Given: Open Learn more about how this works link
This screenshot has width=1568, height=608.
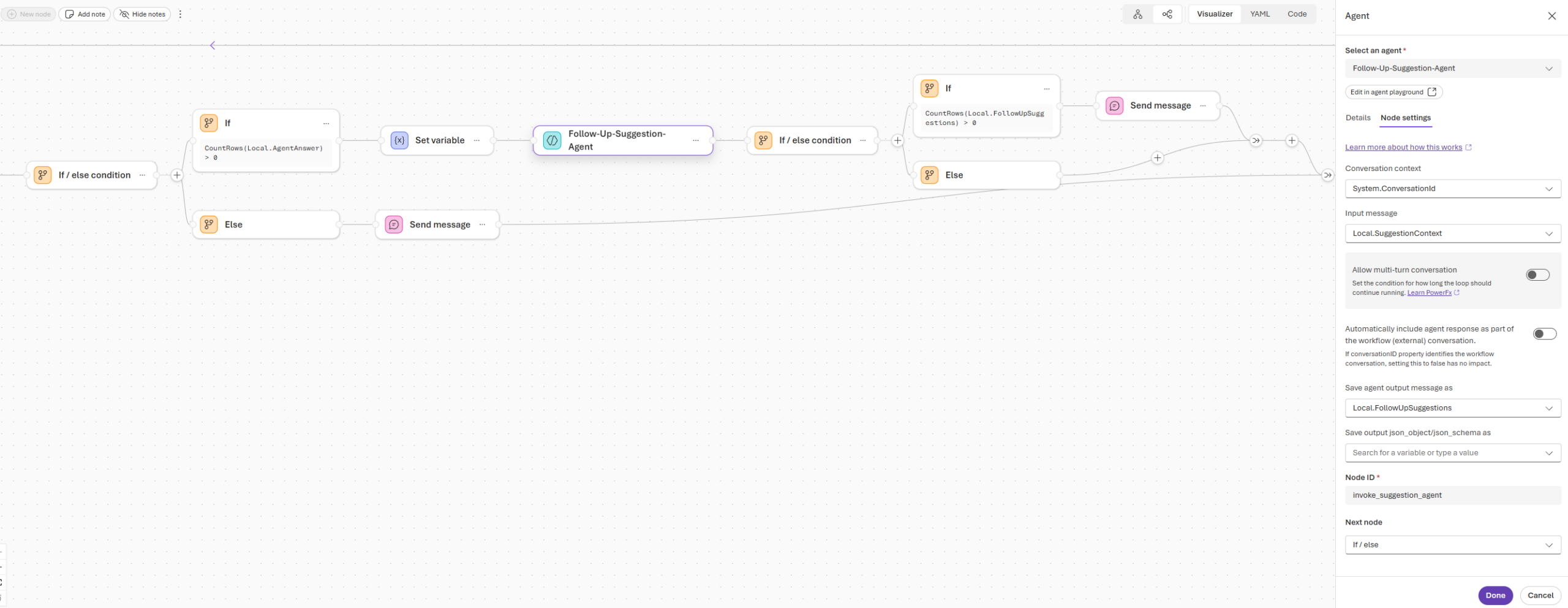Looking at the screenshot, I should pyautogui.click(x=1403, y=148).
